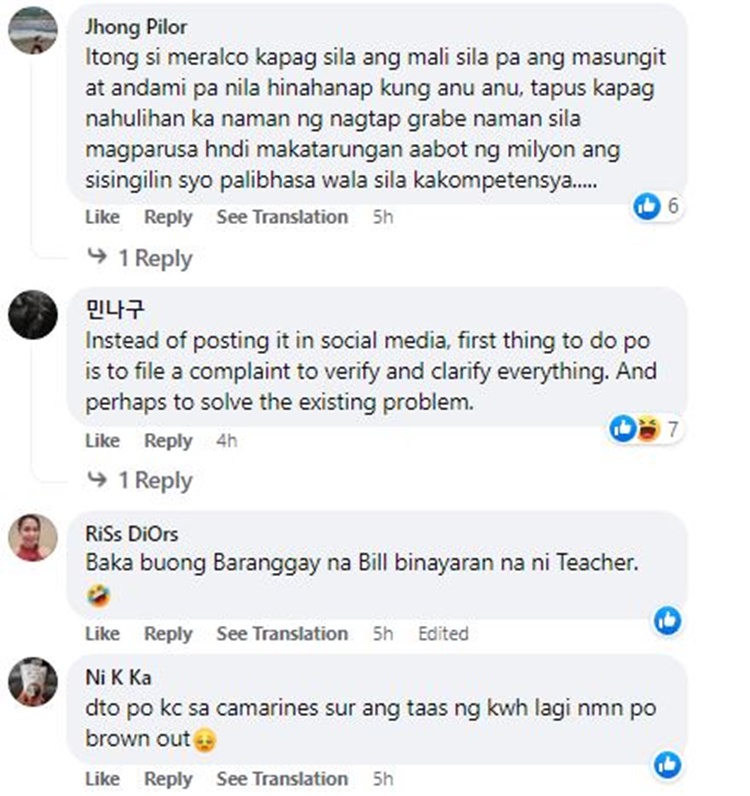Reply to Ni K Ka's comment

coord(168,779)
